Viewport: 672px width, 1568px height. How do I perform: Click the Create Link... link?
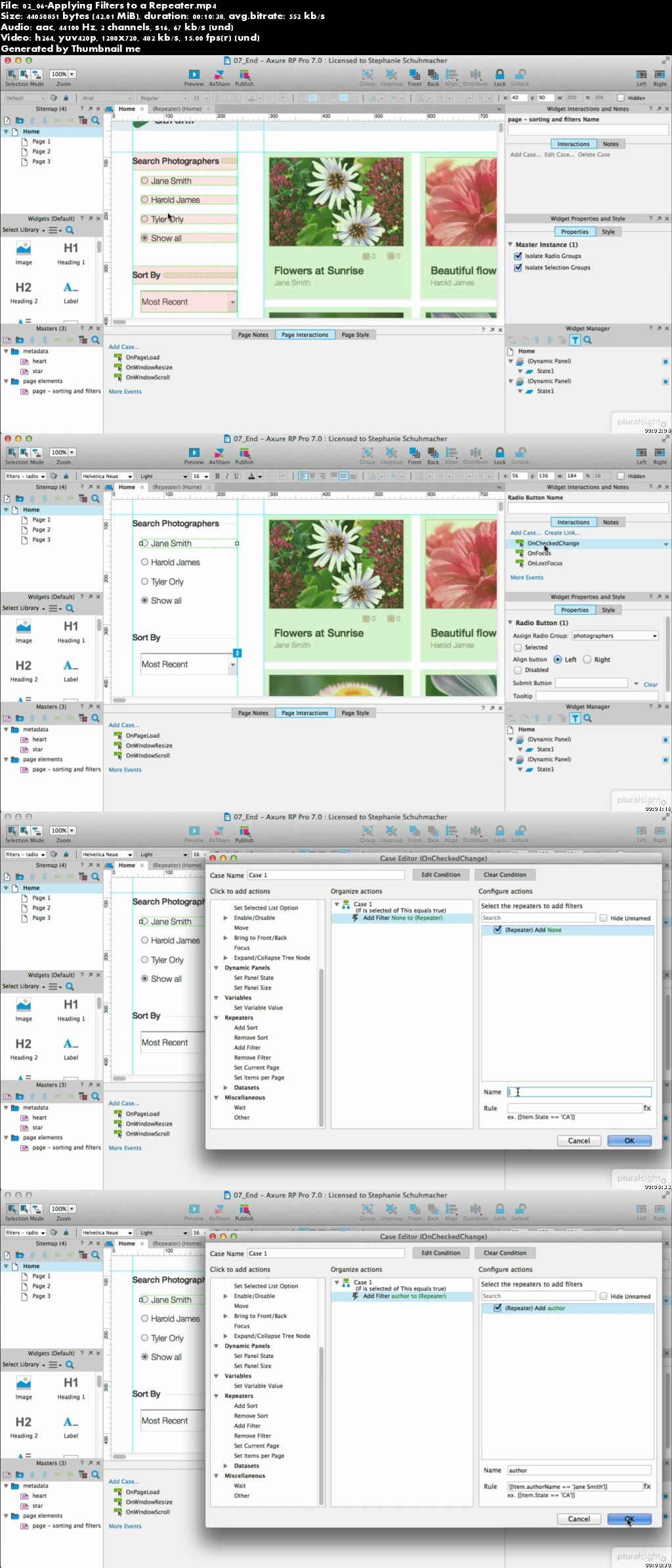(x=562, y=533)
